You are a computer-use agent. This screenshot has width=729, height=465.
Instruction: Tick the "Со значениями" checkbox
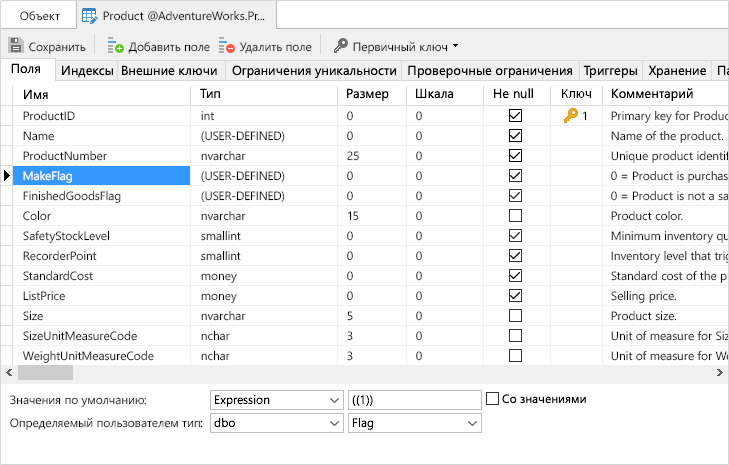coord(492,399)
